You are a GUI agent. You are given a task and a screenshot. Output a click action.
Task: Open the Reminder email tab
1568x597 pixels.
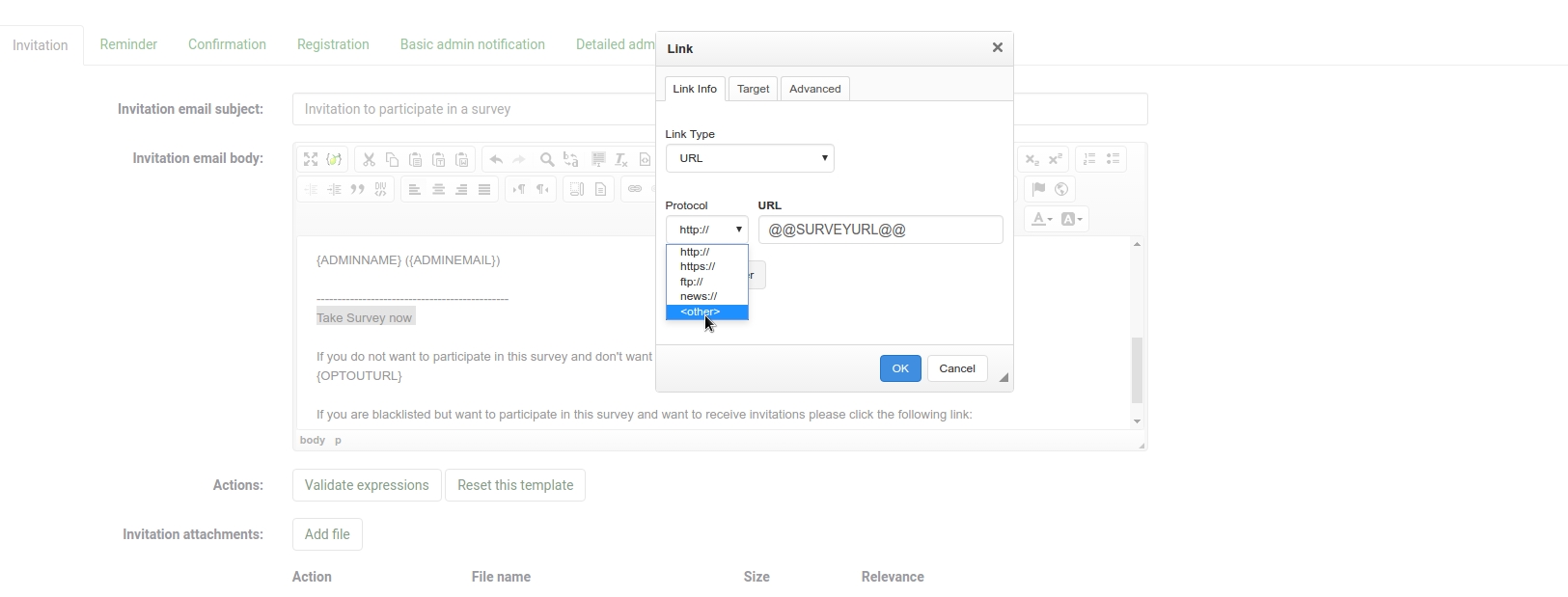click(128, 45)
